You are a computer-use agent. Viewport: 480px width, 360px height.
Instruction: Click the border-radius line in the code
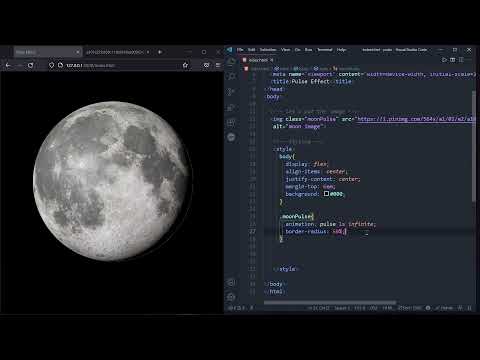click(x=315, y=231)
